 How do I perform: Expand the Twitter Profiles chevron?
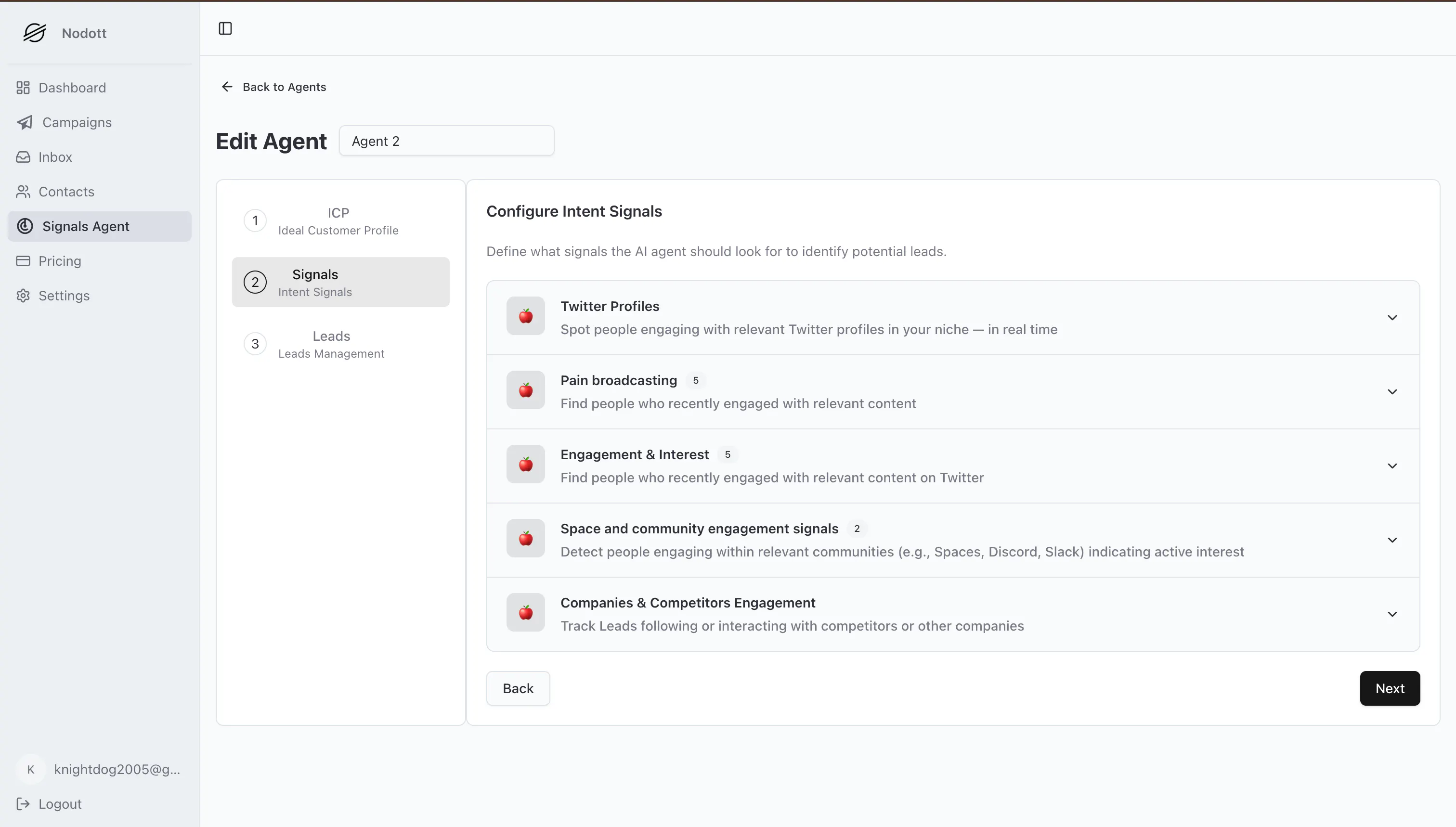point(1392,318)
